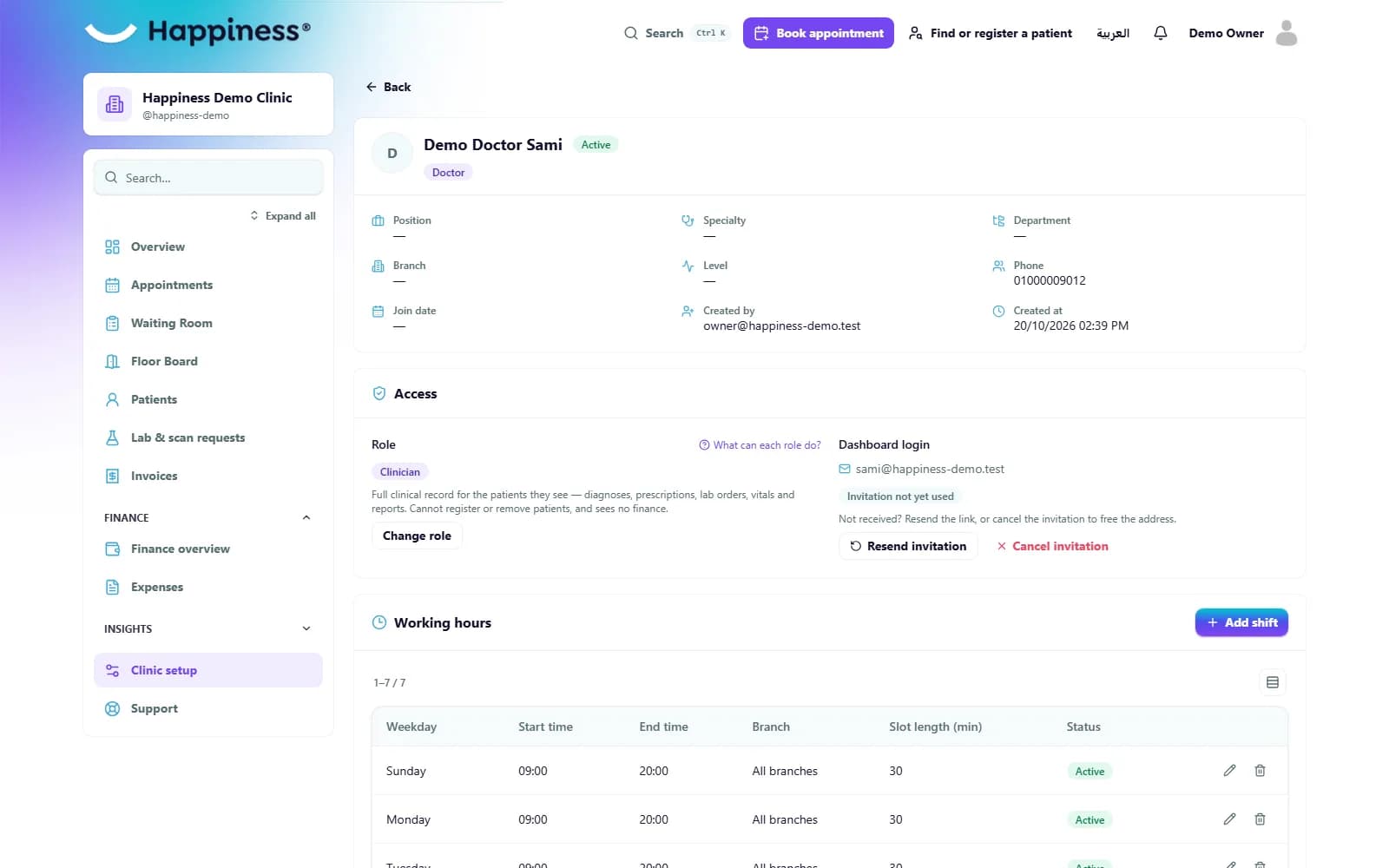Click the email envelope icon beside sami address
This screenshot has width=1389, height=868.
coord(844,469)
